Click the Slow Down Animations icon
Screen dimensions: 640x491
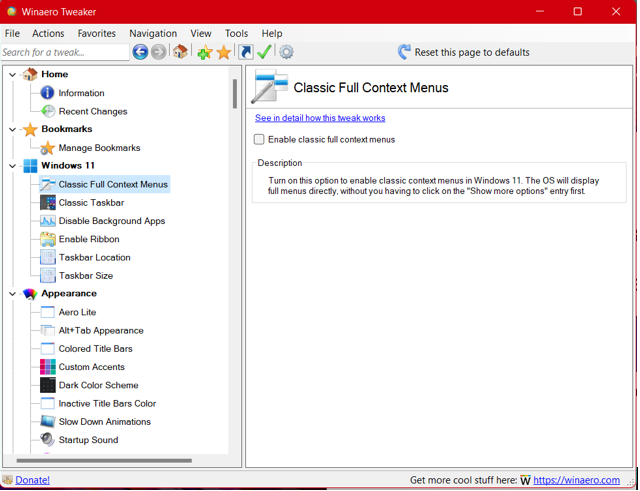48,422
